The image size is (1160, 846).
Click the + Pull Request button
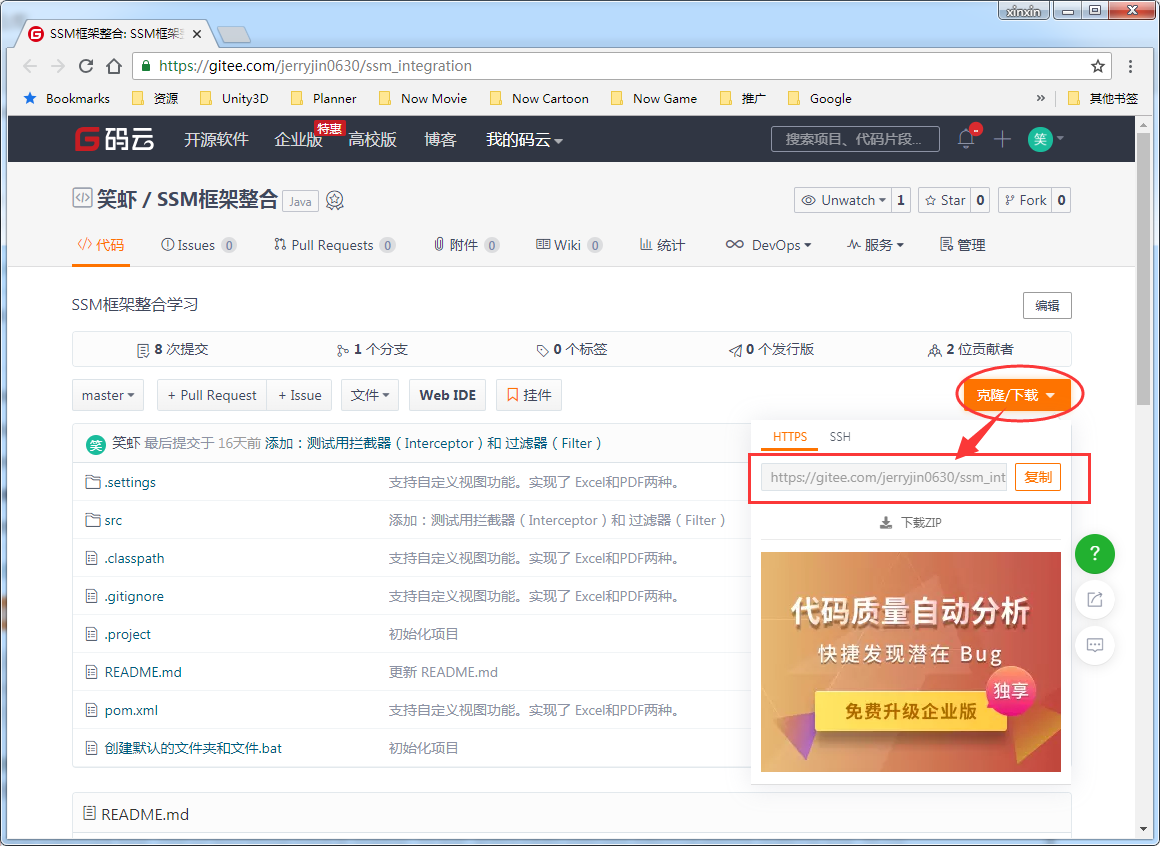pos(212,395)
